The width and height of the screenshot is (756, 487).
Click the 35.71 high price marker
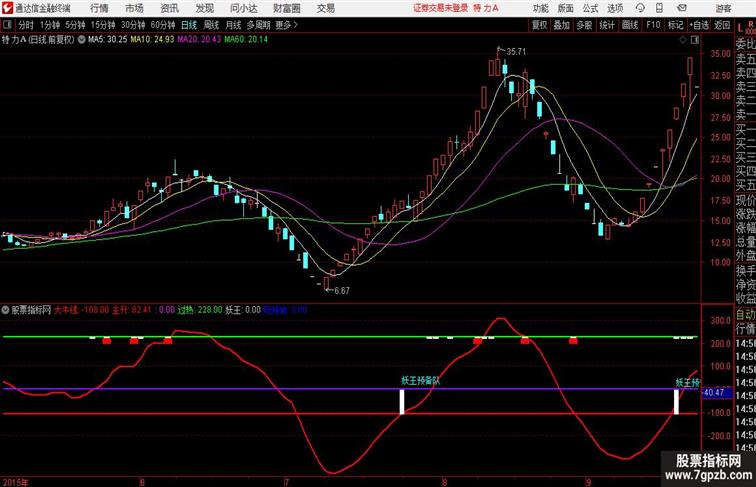(x=516, y=52)
